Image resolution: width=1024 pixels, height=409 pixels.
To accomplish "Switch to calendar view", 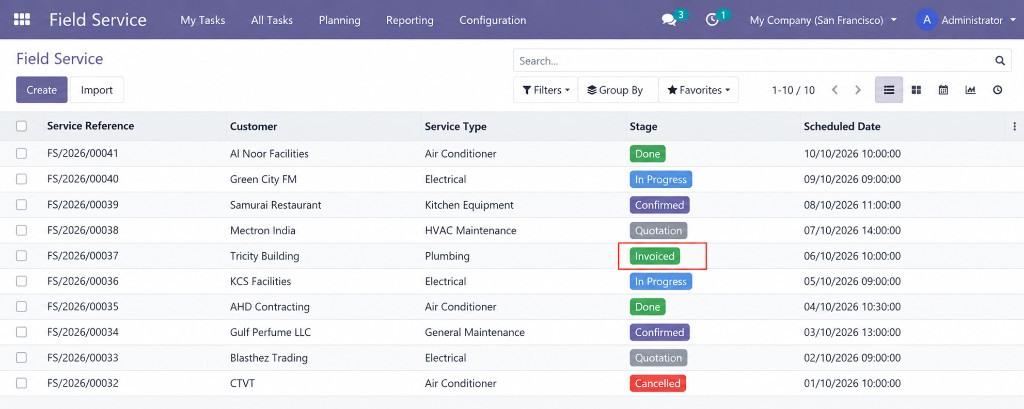I will pos(943,90).
